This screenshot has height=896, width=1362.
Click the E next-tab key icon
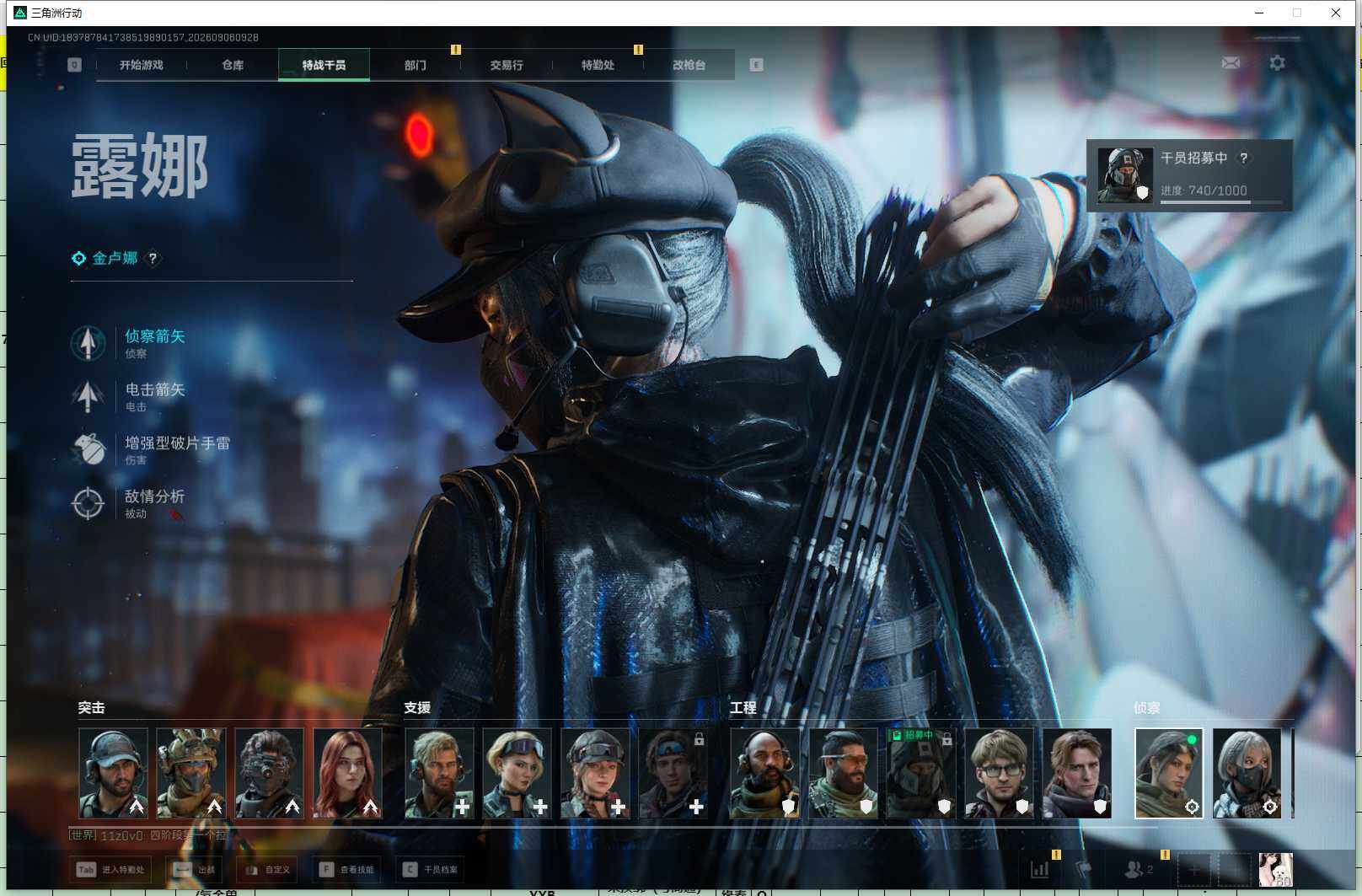(756, 65)
